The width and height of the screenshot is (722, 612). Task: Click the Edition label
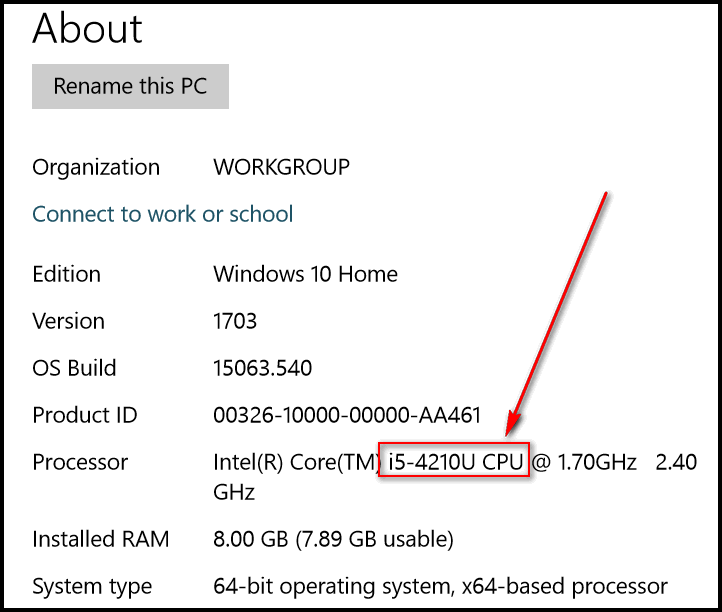click(66, 274)
